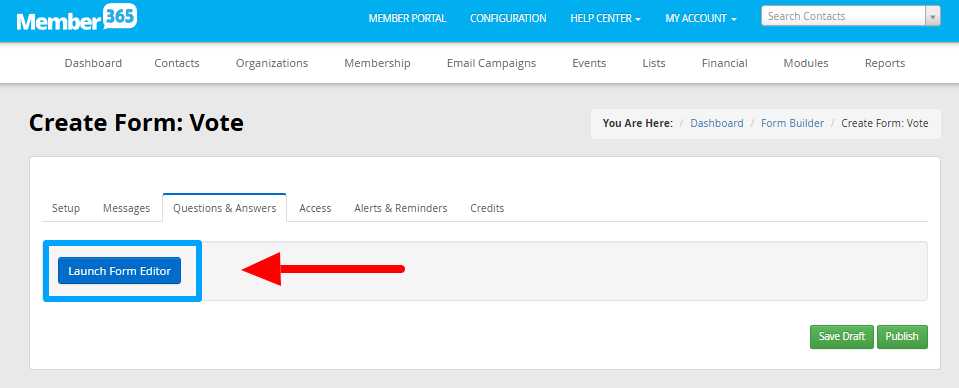Open Email Campaigns in navigation

click(x=491, y=63)
